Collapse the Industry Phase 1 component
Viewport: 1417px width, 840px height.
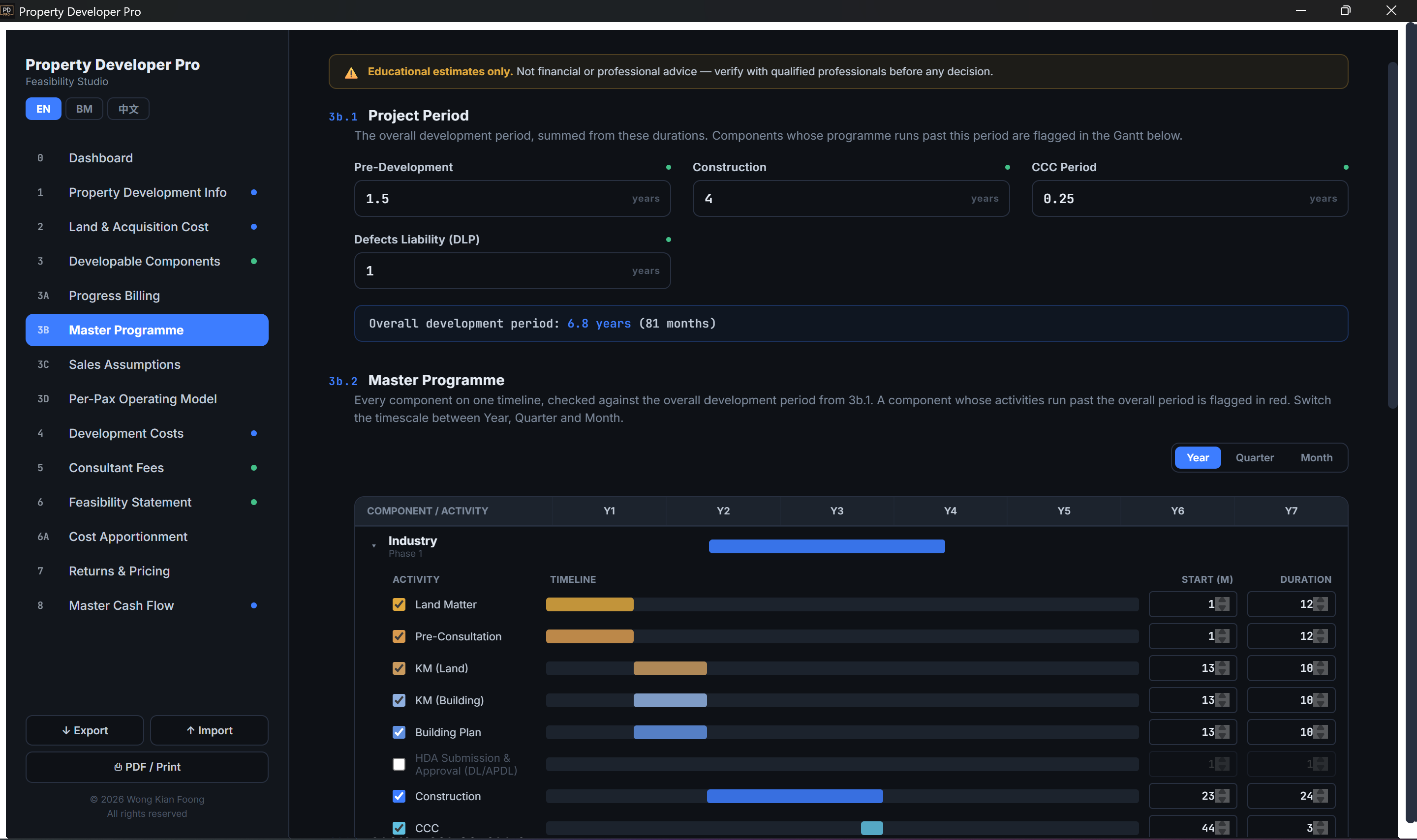[x=373, y=546]
